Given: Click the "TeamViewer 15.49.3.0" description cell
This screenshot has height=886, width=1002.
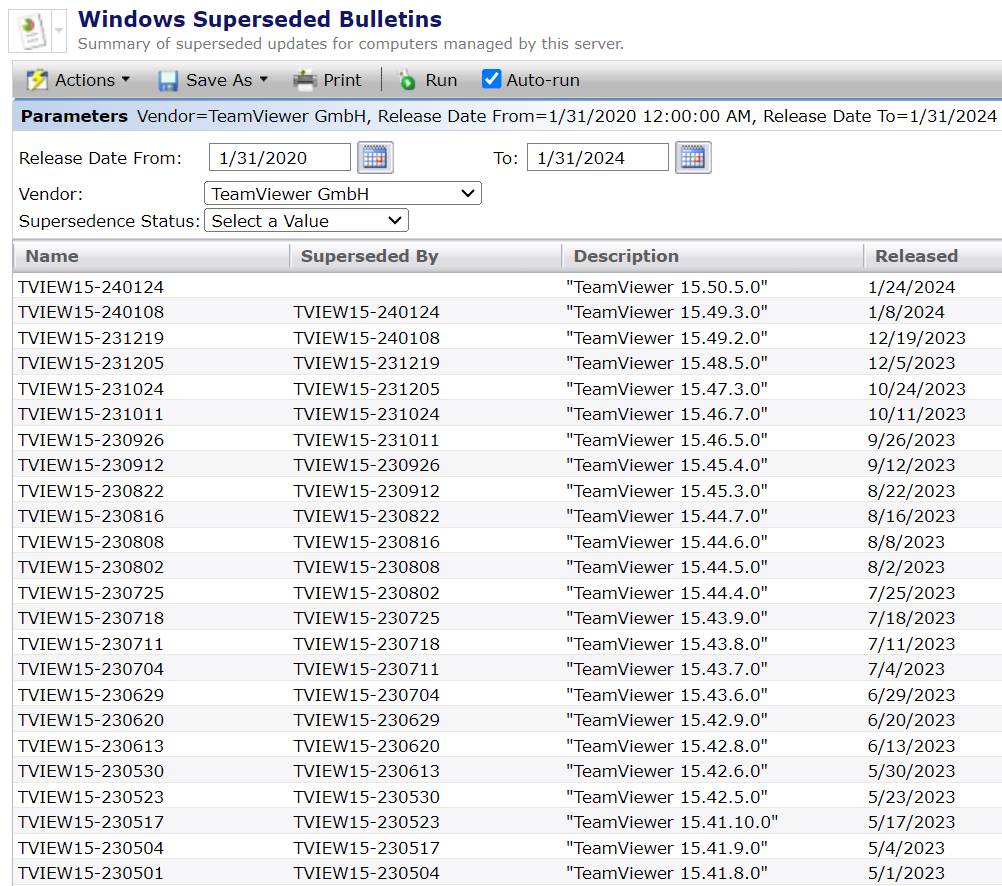Looking at the screenshot, I should point(667,312).
